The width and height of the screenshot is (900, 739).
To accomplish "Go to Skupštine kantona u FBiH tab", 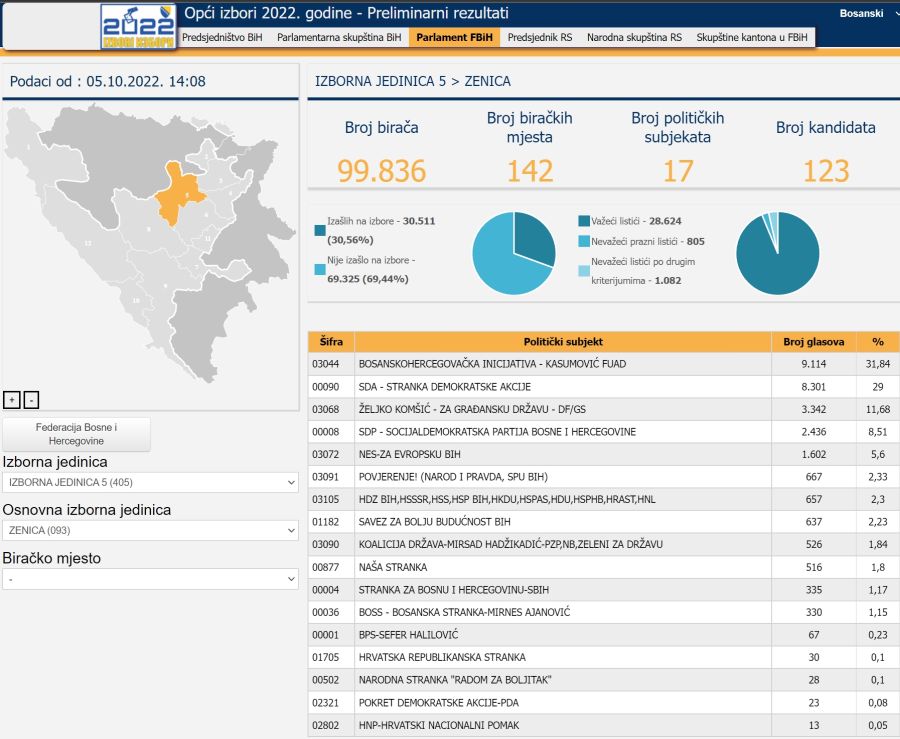I will coord(753,37).
